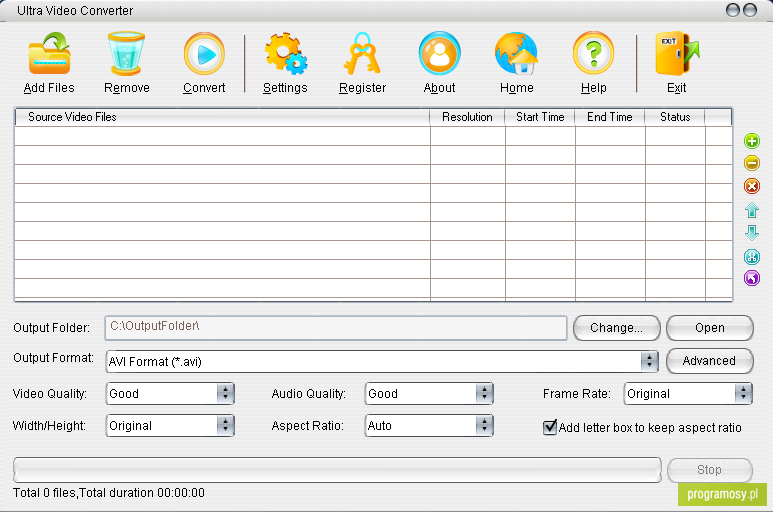Click the Status column header
773x512 pixels.
[675, 117]
